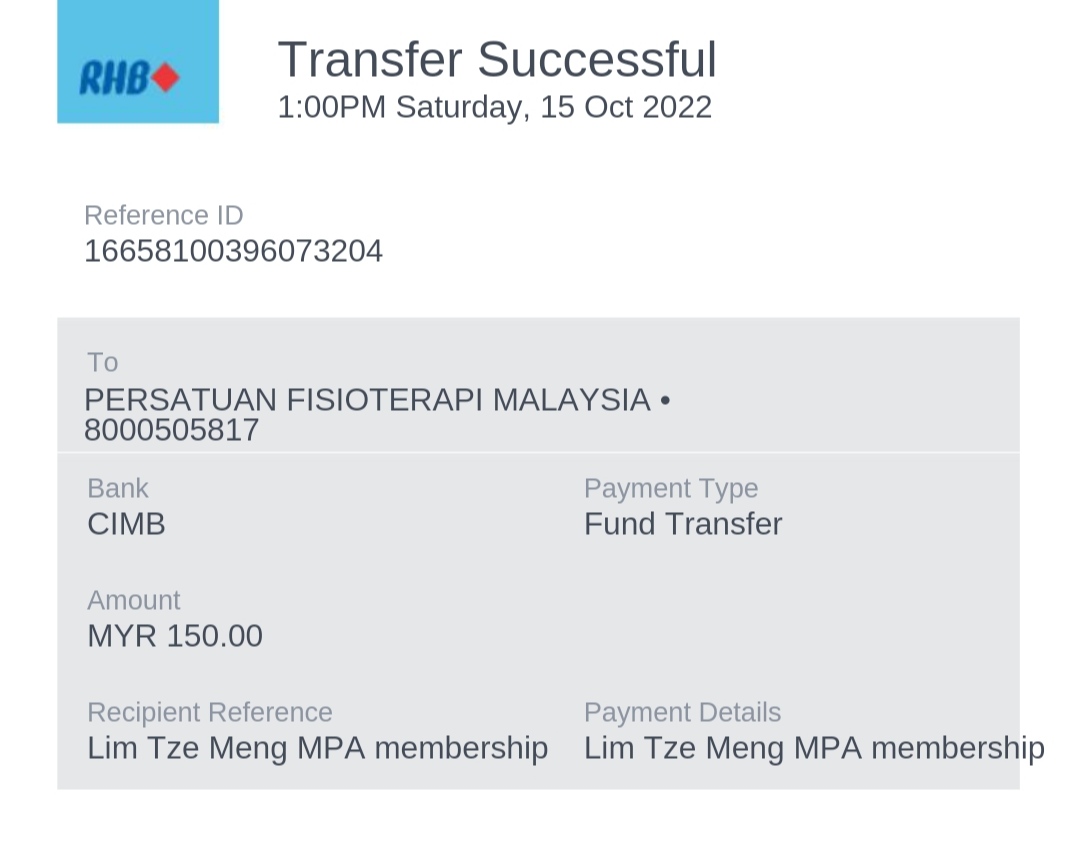This screenshot has width=1067, height=845.
Task: Click the Reference ID label
Action: (x=163, y=215)
